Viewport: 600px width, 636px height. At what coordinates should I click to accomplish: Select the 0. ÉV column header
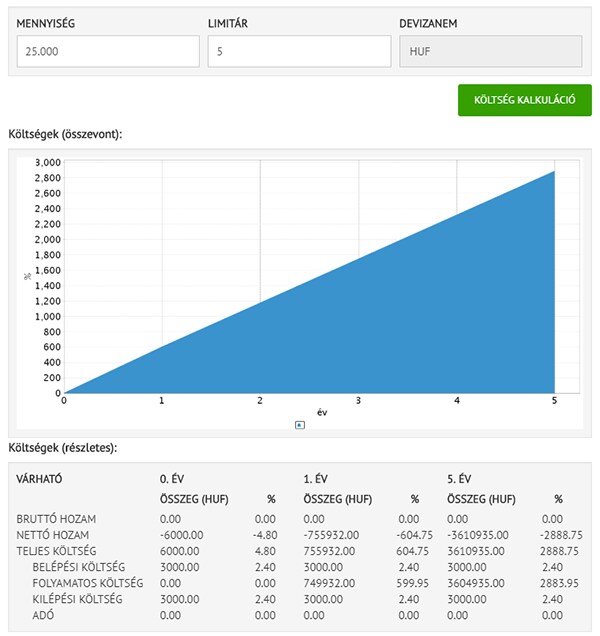(176, 479)
